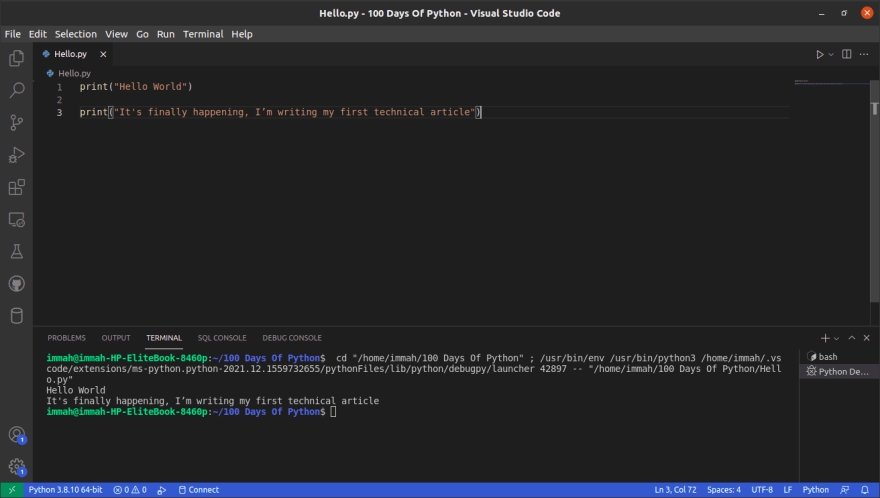This screenshot has height=498, width=880.
Task: Select Python 3.8.10 64-bit interpreter
Action: tap(65, 490)
